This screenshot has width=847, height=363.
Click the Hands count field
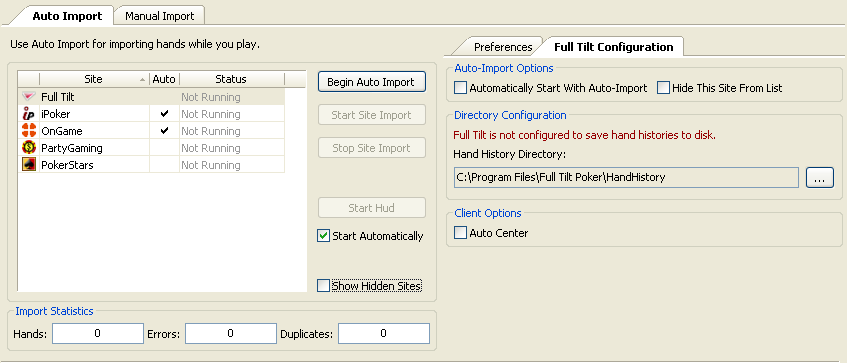[98, 333]
